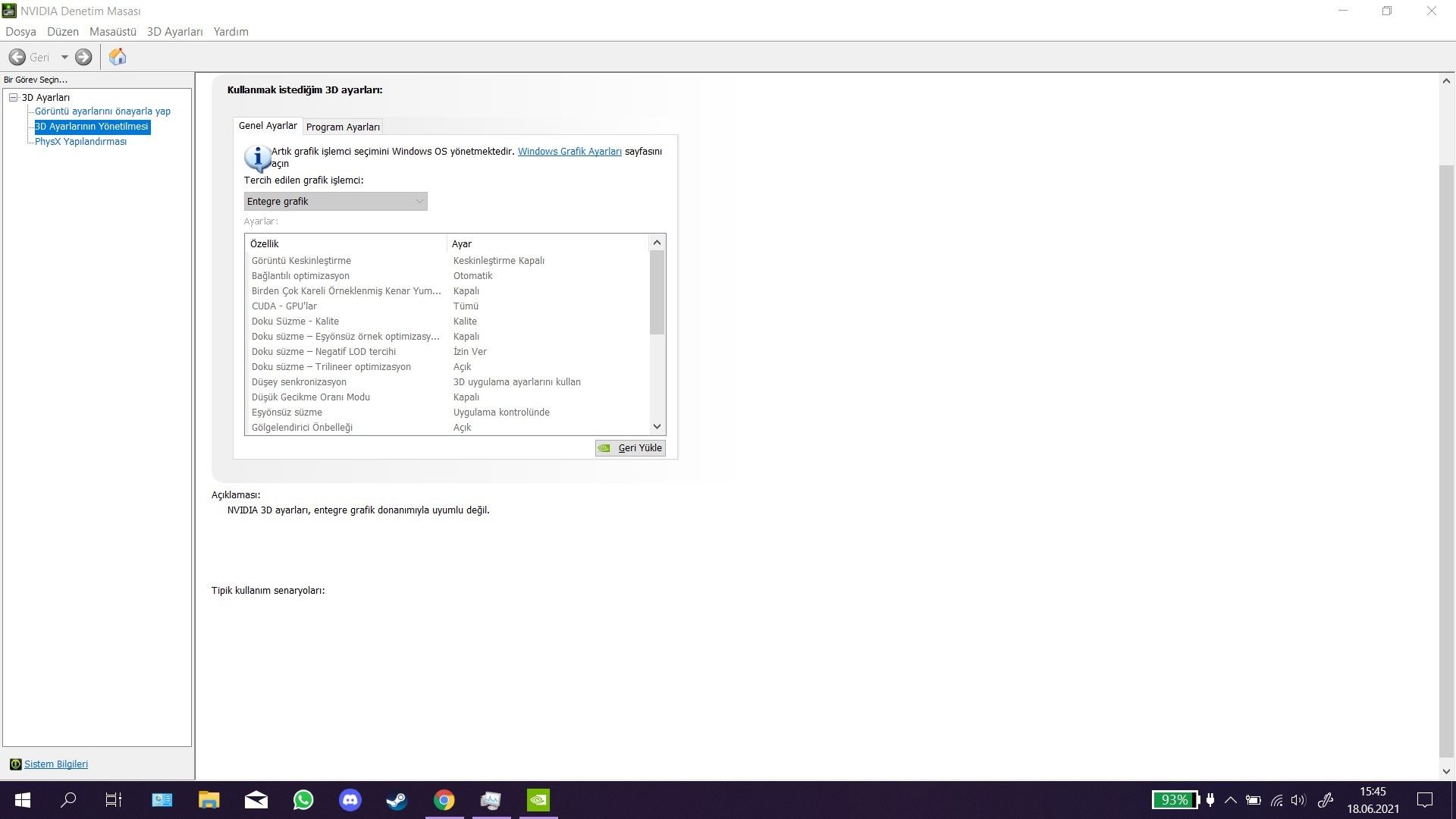
Task: Open the Entegre grafik processor dropdown
Action: 335,201
